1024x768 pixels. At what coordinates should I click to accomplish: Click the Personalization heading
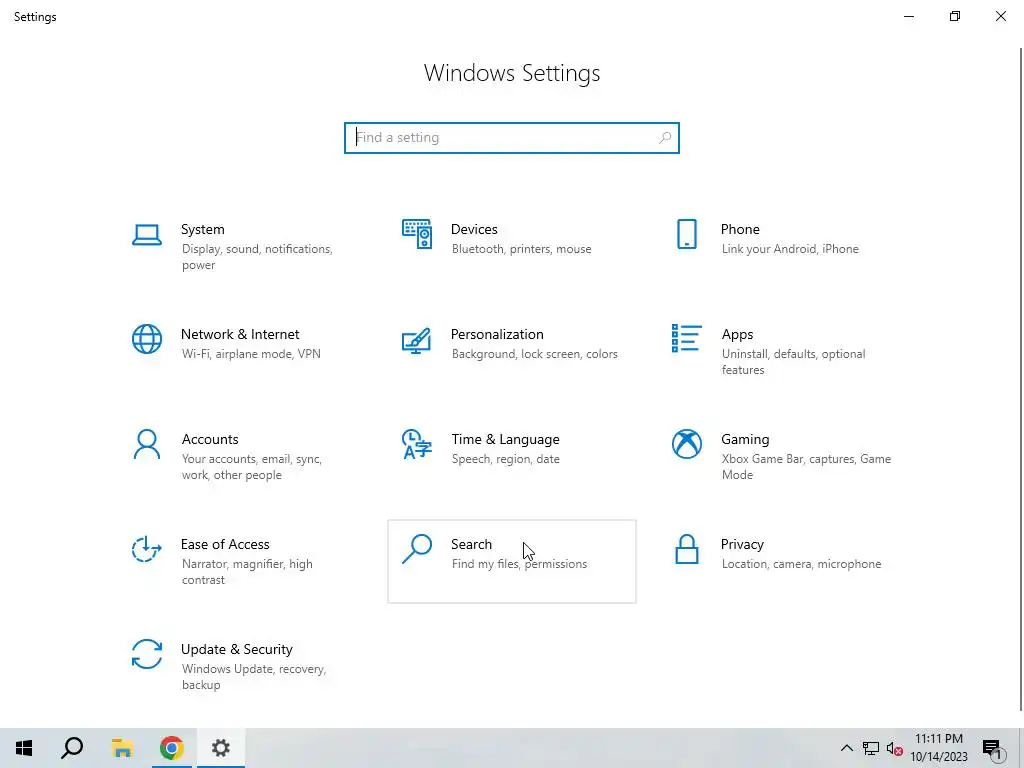[497, 334]
